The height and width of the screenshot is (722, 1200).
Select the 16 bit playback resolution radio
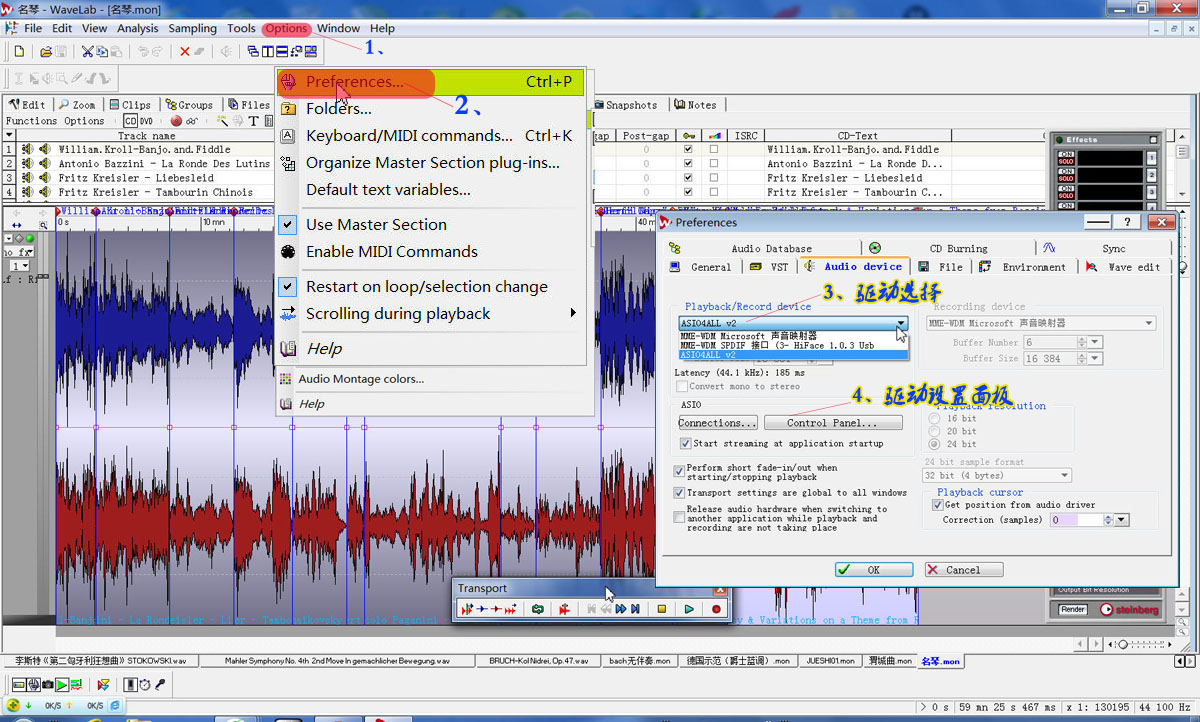coord(935,419)
